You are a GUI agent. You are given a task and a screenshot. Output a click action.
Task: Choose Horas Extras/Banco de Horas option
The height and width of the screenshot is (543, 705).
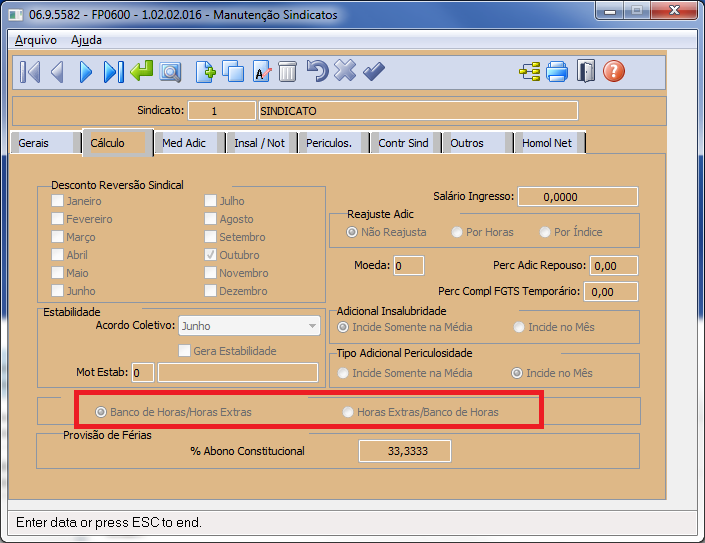(348, 412)
